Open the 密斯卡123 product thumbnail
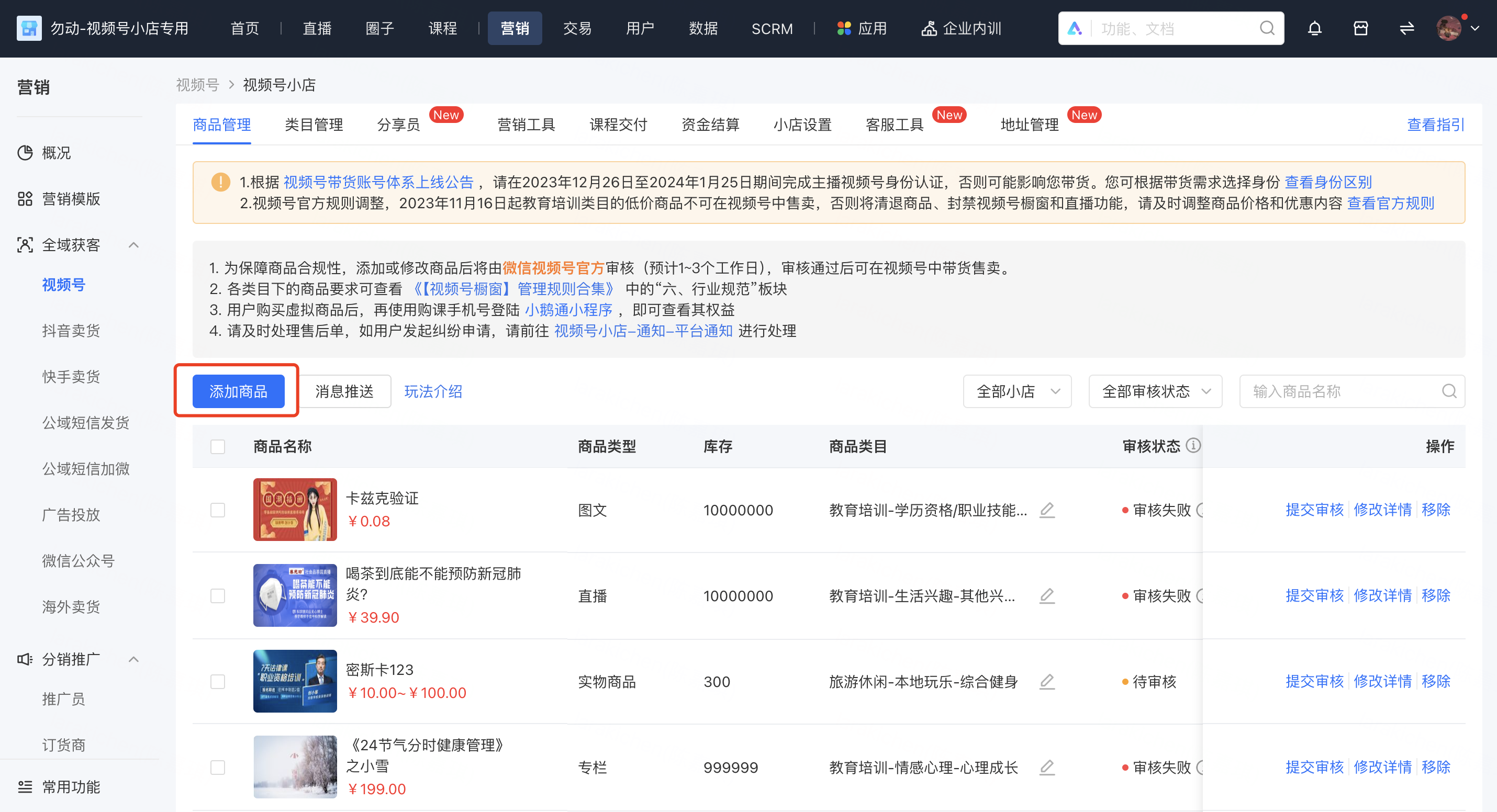The image size is (1497, 812). click(x=295, y=681)
